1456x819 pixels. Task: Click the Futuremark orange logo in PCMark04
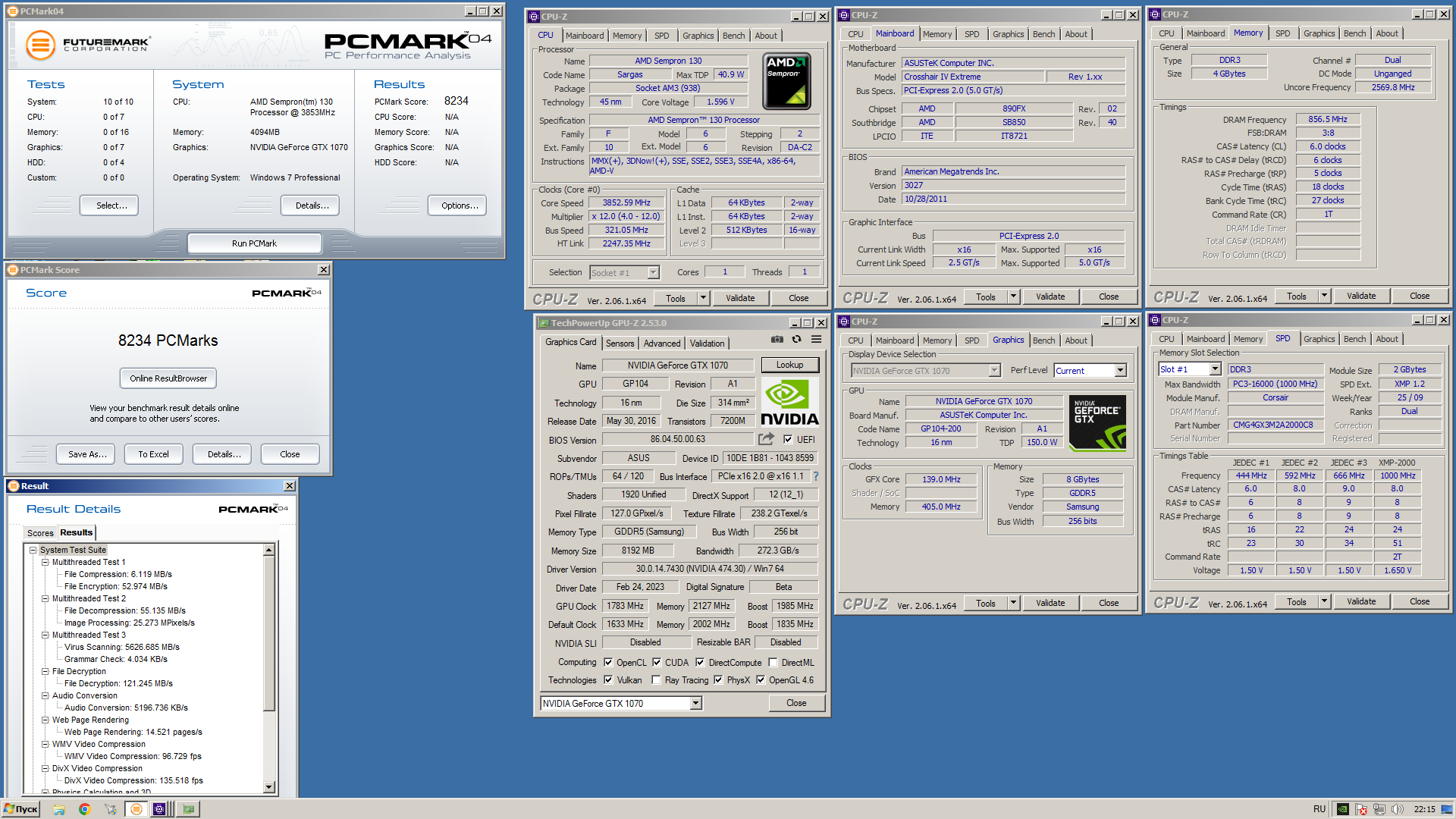40,45
